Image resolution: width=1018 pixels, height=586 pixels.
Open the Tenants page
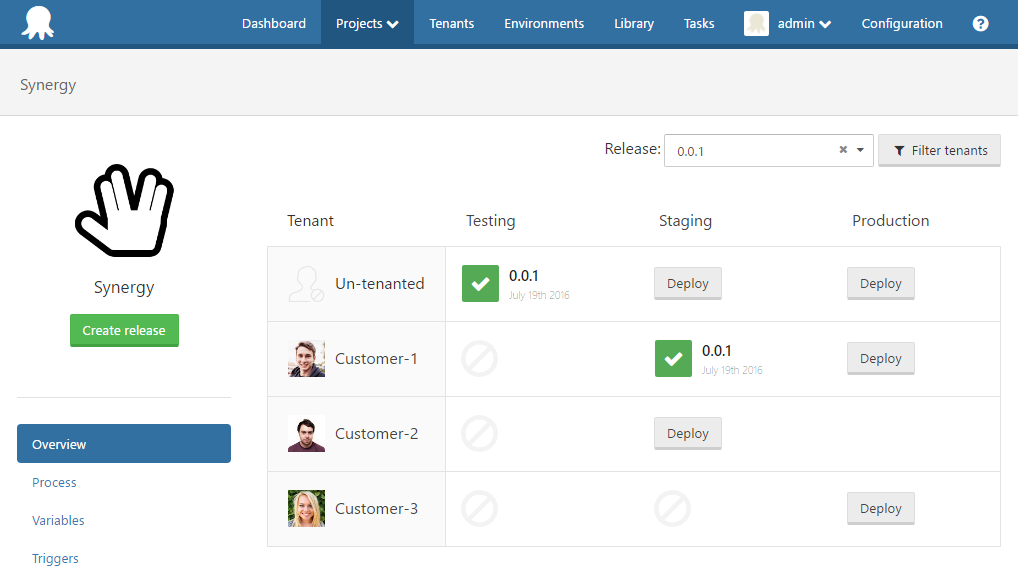[x=451, y=22]
